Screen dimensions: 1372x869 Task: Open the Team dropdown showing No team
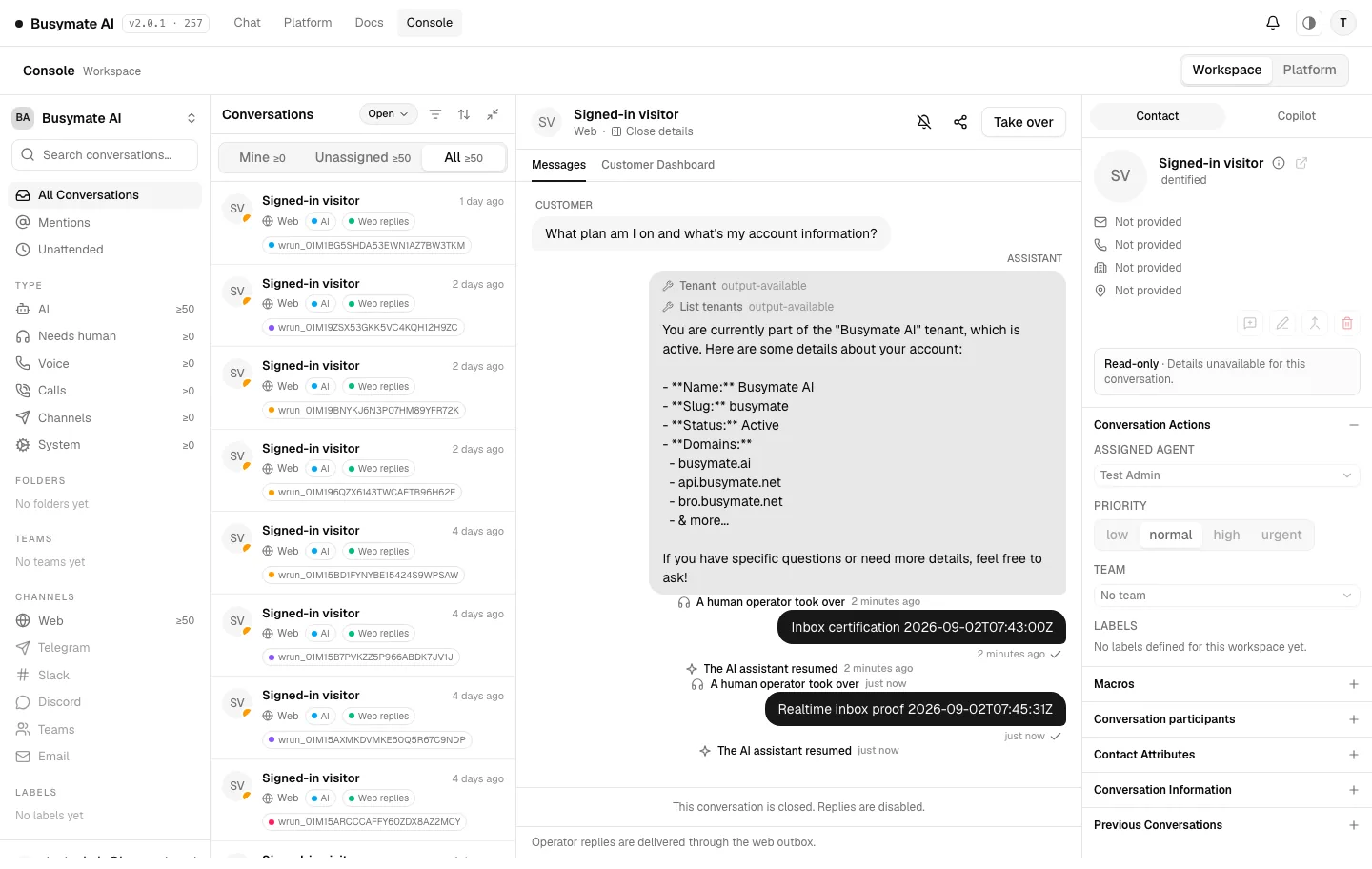point(1226,596)
